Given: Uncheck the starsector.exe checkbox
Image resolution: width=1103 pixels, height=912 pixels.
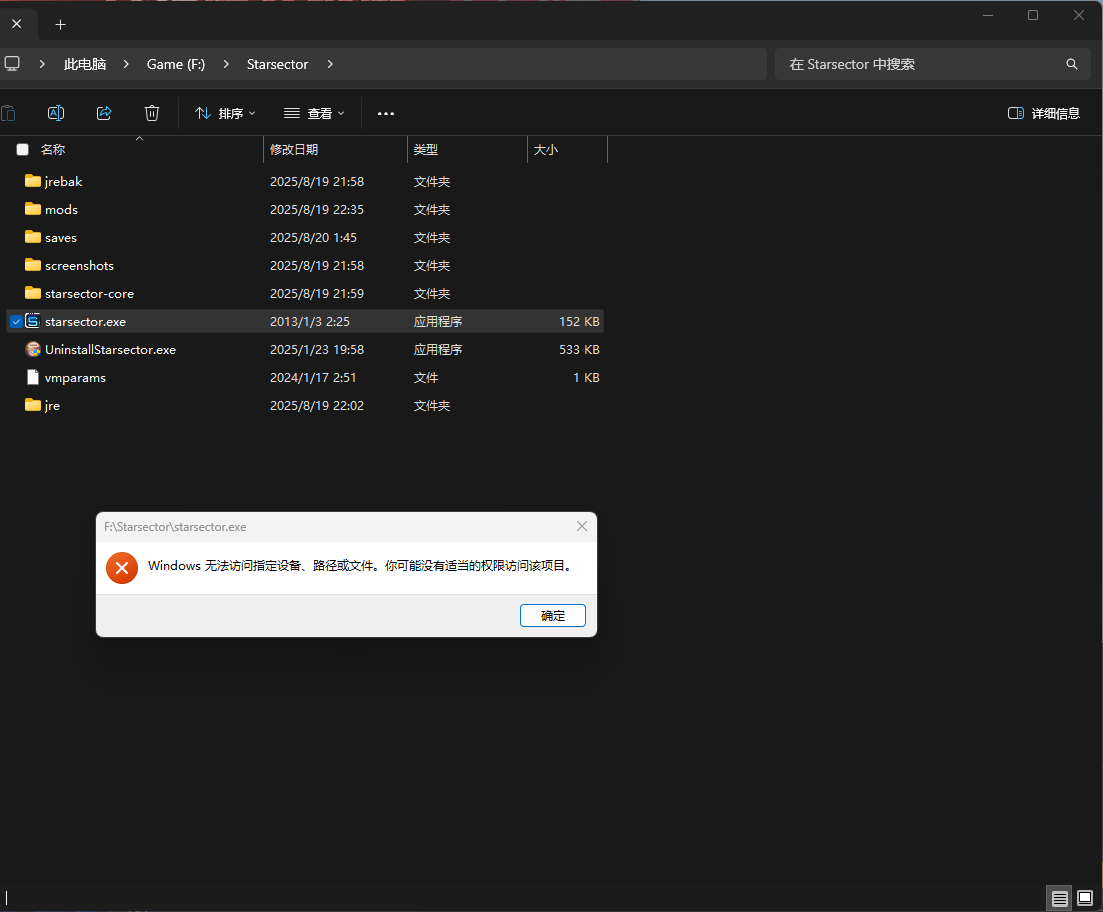Looking at the screenshot, I should 16,322.
